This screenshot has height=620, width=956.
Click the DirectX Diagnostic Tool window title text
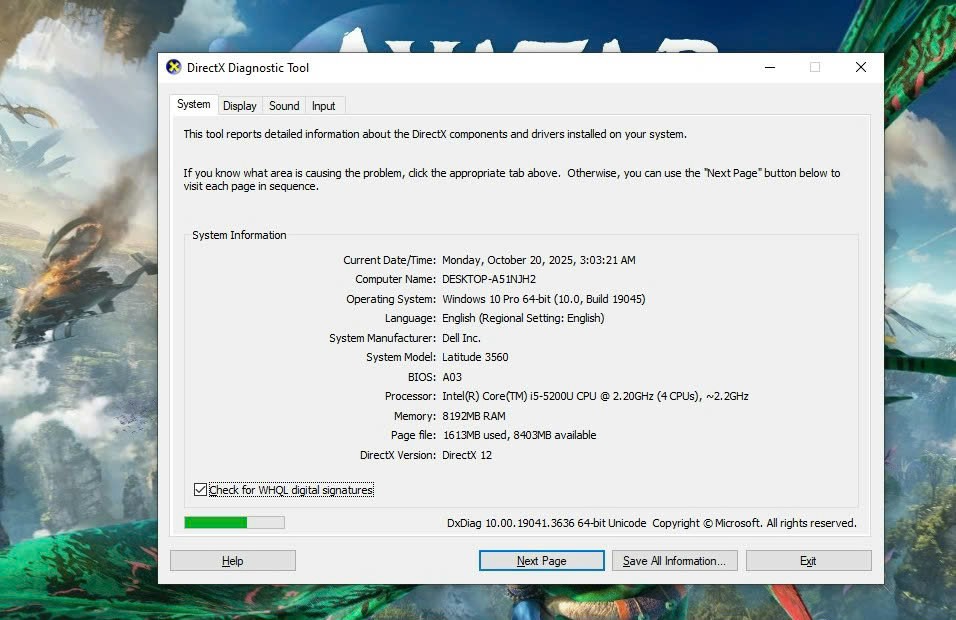(248, 68)
